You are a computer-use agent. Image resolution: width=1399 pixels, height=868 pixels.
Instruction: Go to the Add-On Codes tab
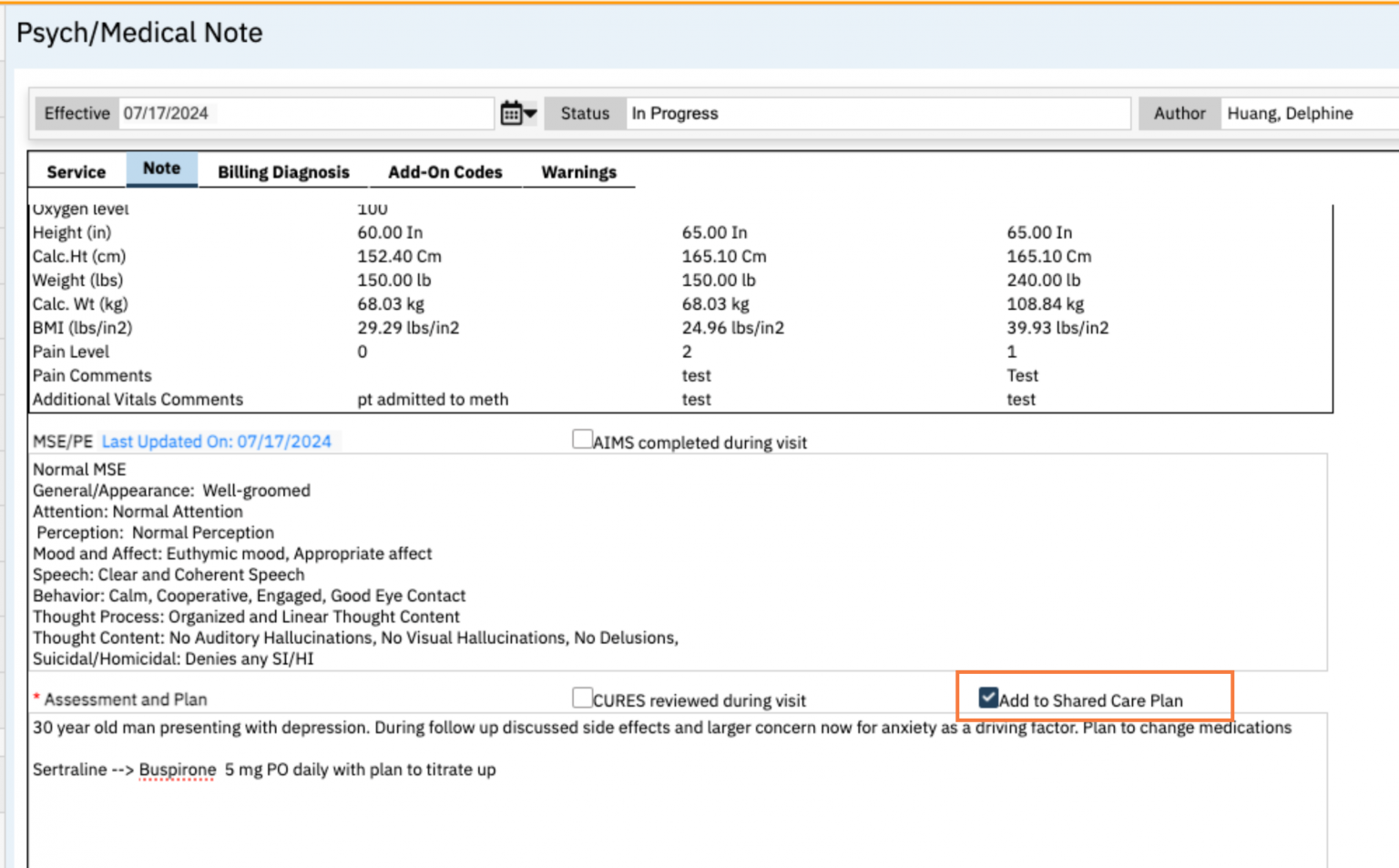click(x=444, y=172)
